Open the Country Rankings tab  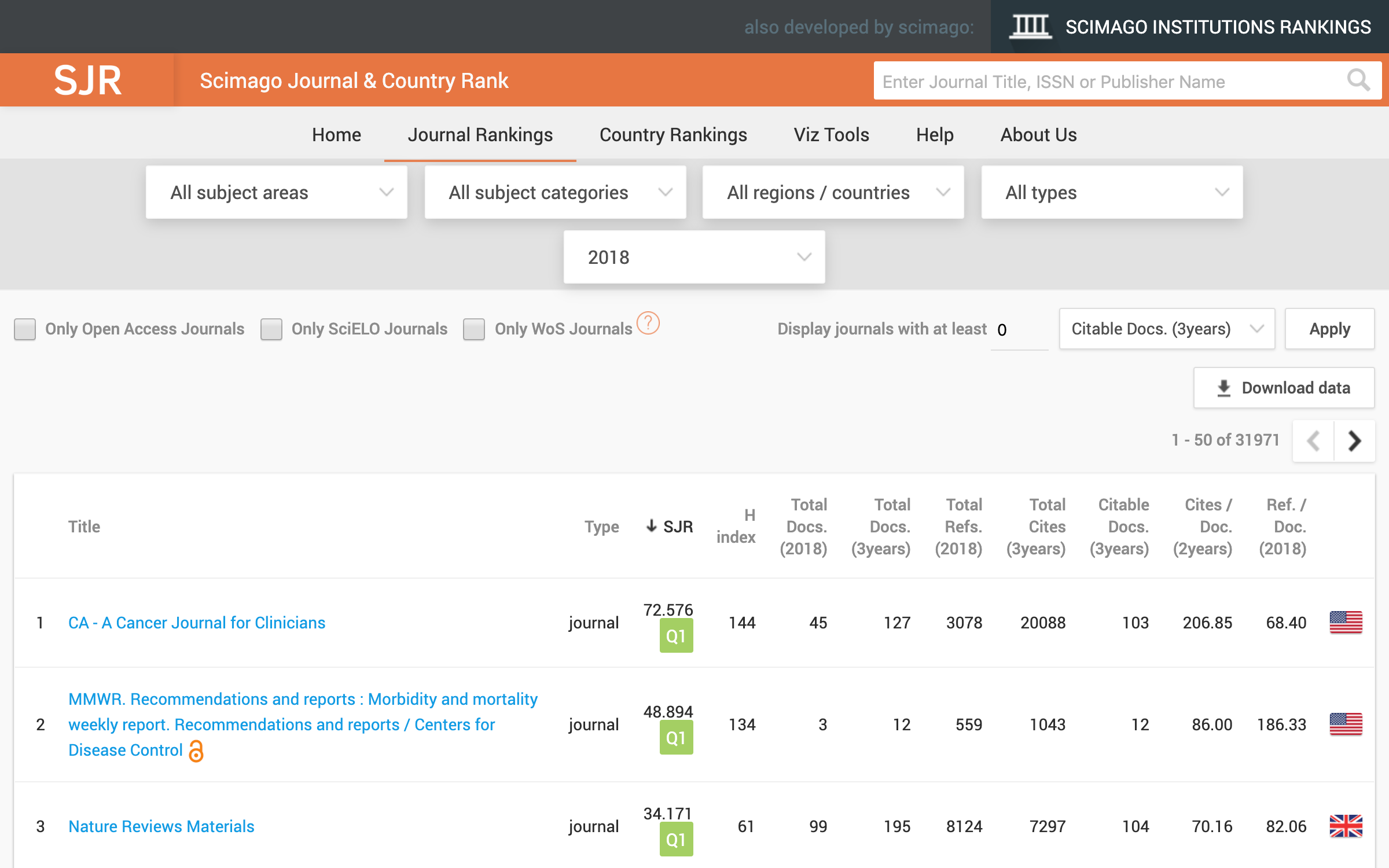point(673,135)
